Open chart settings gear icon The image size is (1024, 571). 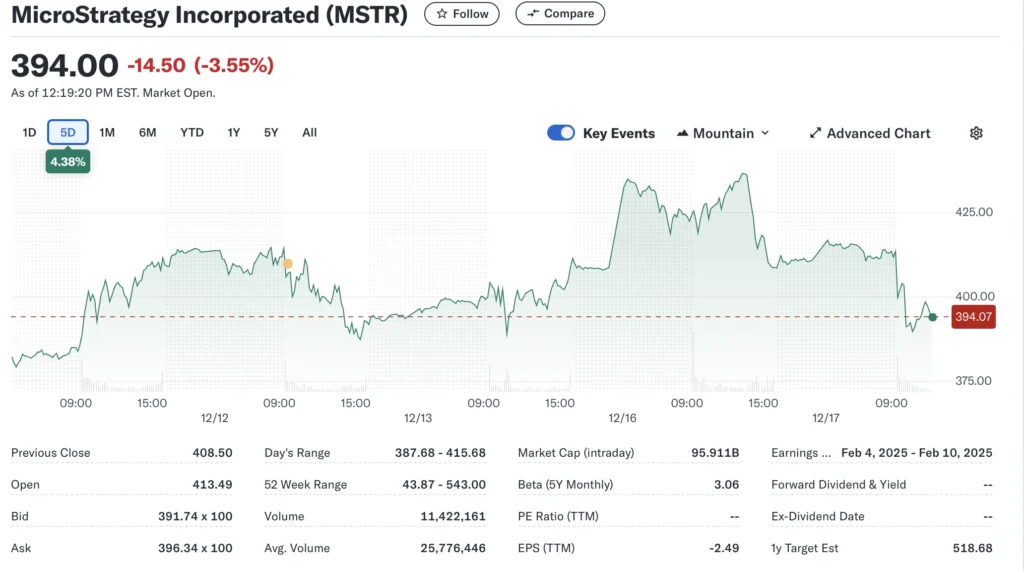pyautogui.click(x=976, y=133)
